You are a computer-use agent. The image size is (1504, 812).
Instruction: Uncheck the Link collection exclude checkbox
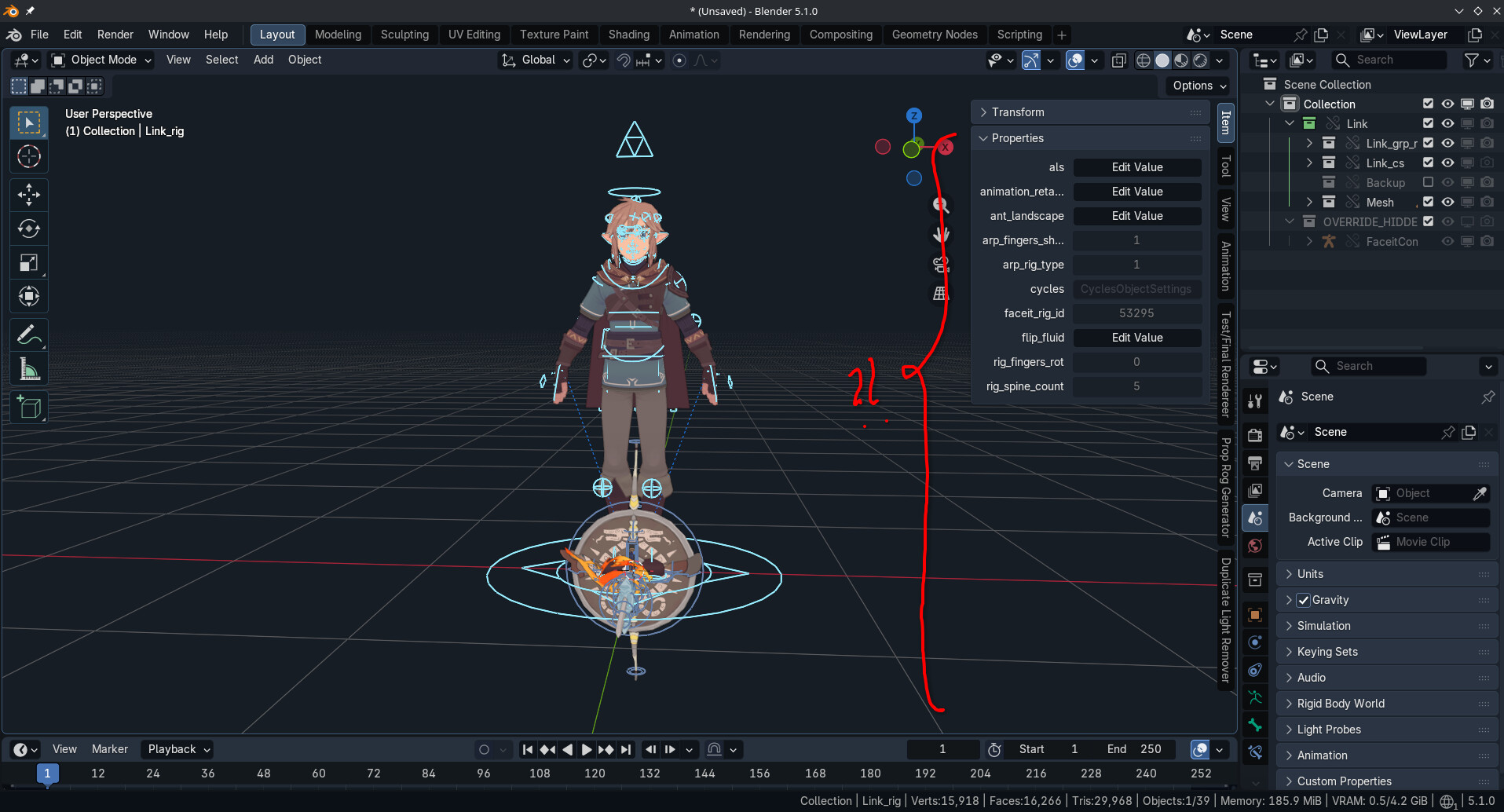(x=1428, y=123)
